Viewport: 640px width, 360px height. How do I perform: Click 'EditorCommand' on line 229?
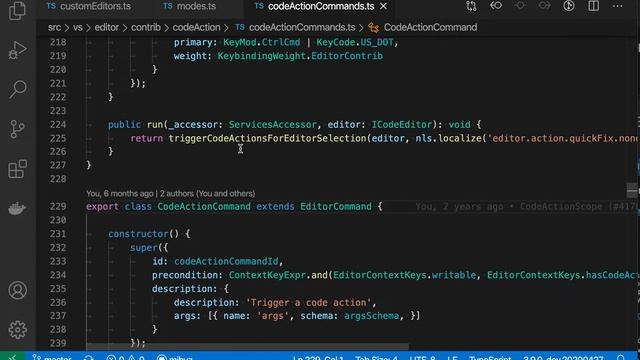(336, 207)
